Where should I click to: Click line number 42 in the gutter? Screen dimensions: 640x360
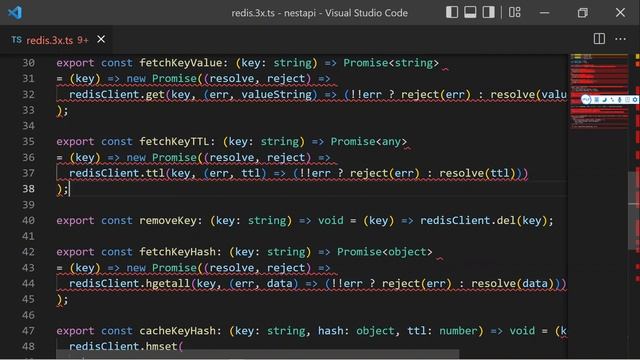pyautogui.click(x=28, y=252)
